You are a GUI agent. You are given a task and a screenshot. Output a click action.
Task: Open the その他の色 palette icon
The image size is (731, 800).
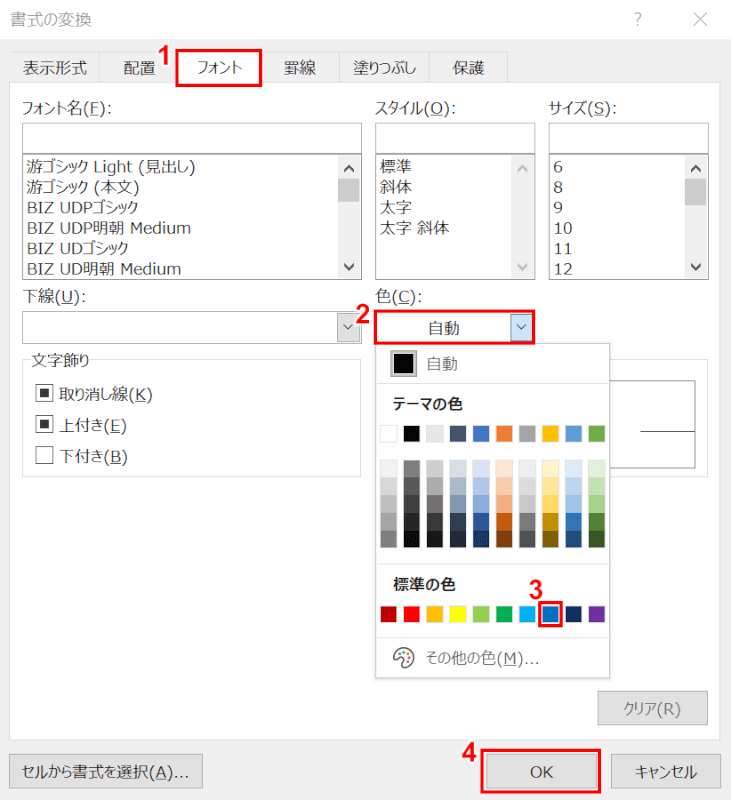[x=403, y=658]
